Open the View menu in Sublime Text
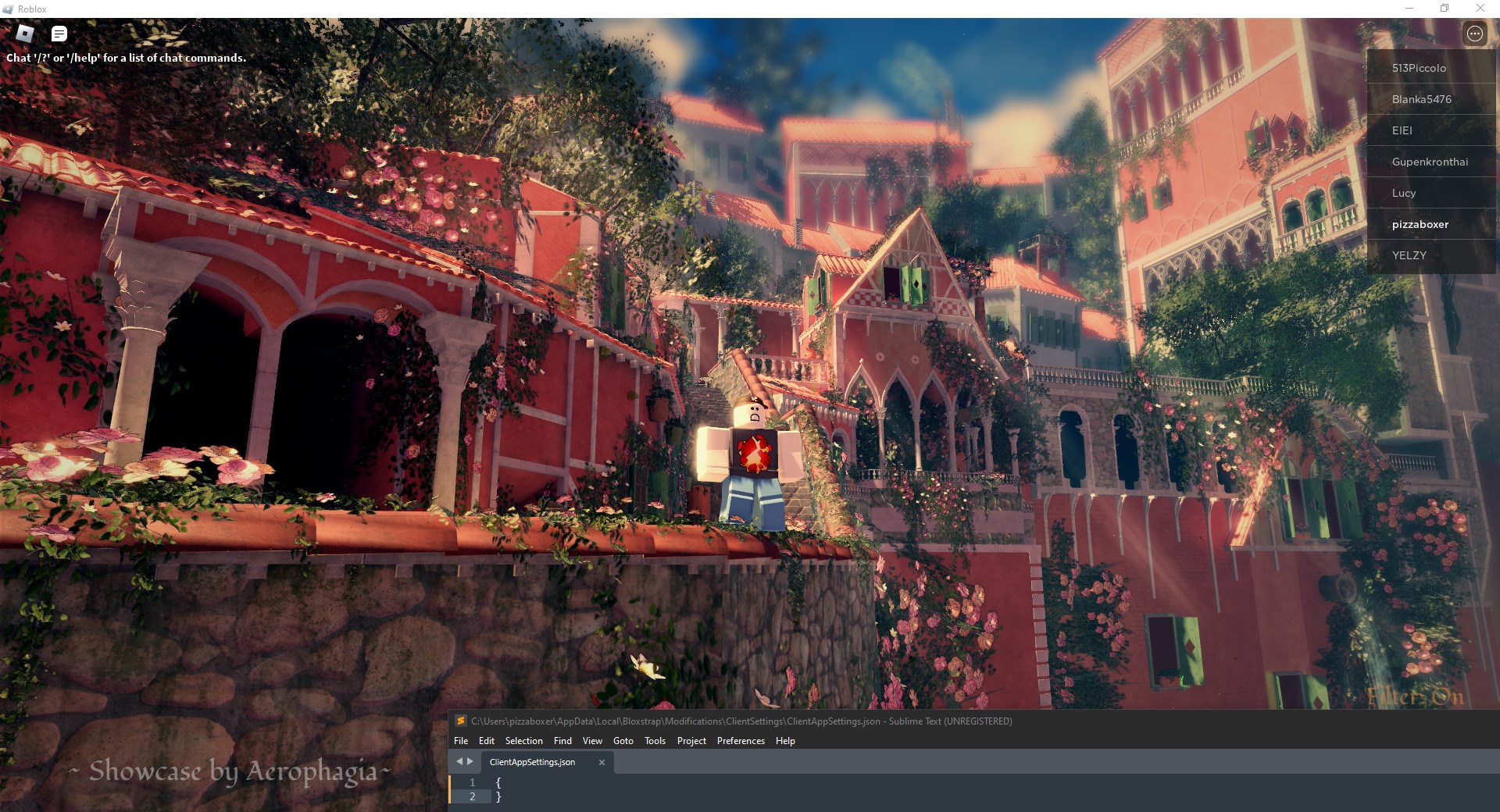Screen dimensions: 1500x812 point(592,741)
